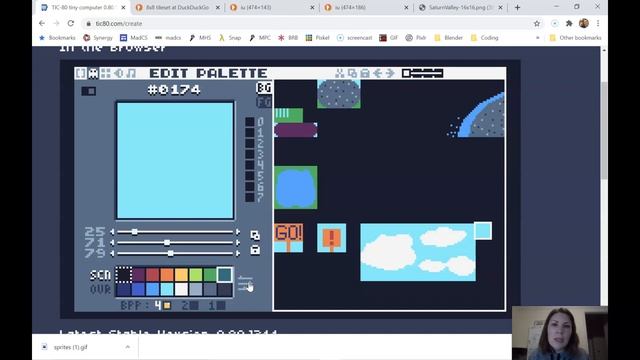Copy the palette with copy icon

255,236
